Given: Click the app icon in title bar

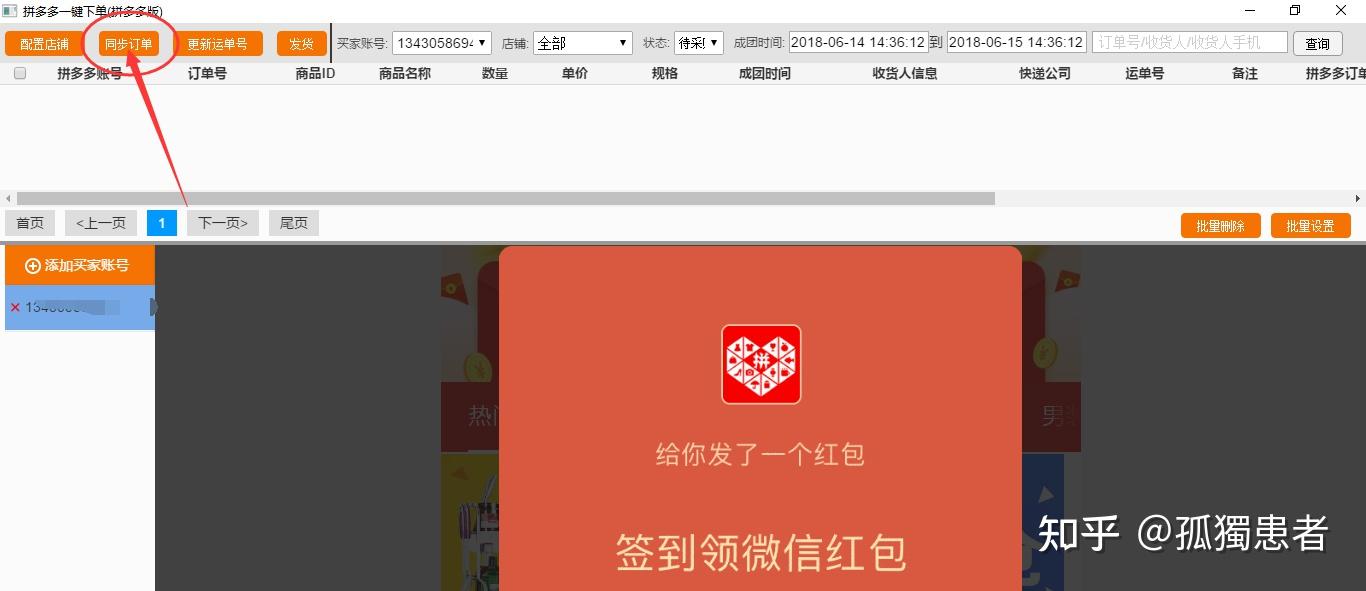Looking at the screenshot, I should (9, 10).
